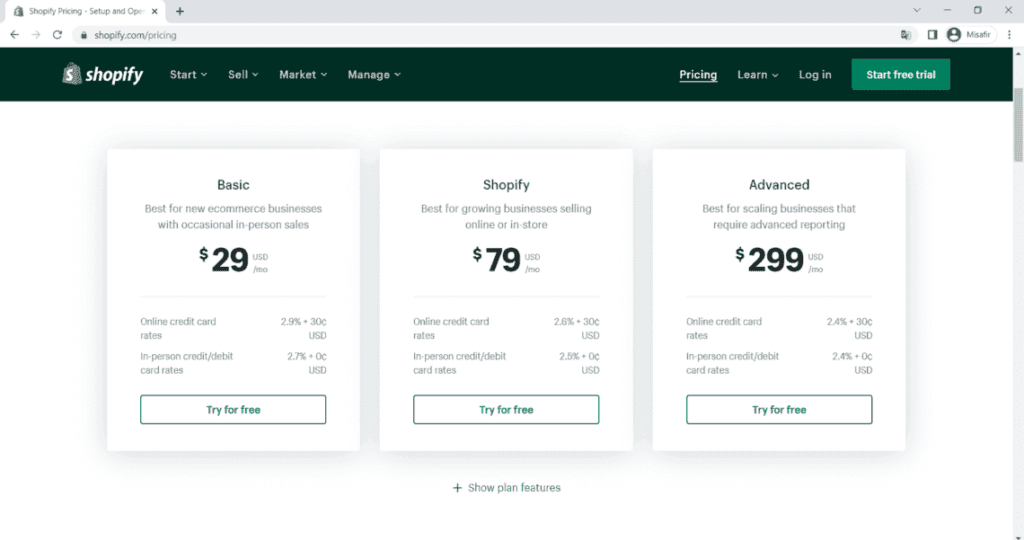The height and width of the screenshot is (540, 1024).
Task: Open the tab search chevron
Action: click(x=917, y=10)
